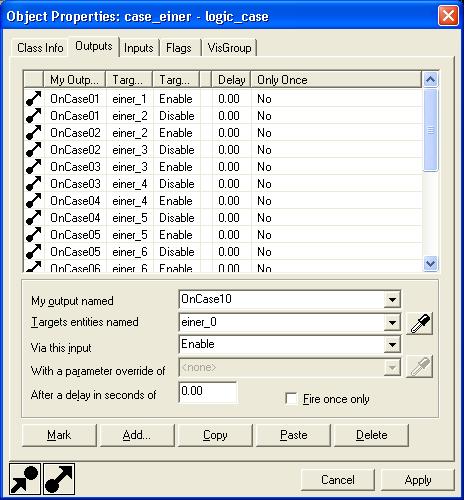Click the delay in seconds input field
The image size is (465, 500).
(208, 392)
